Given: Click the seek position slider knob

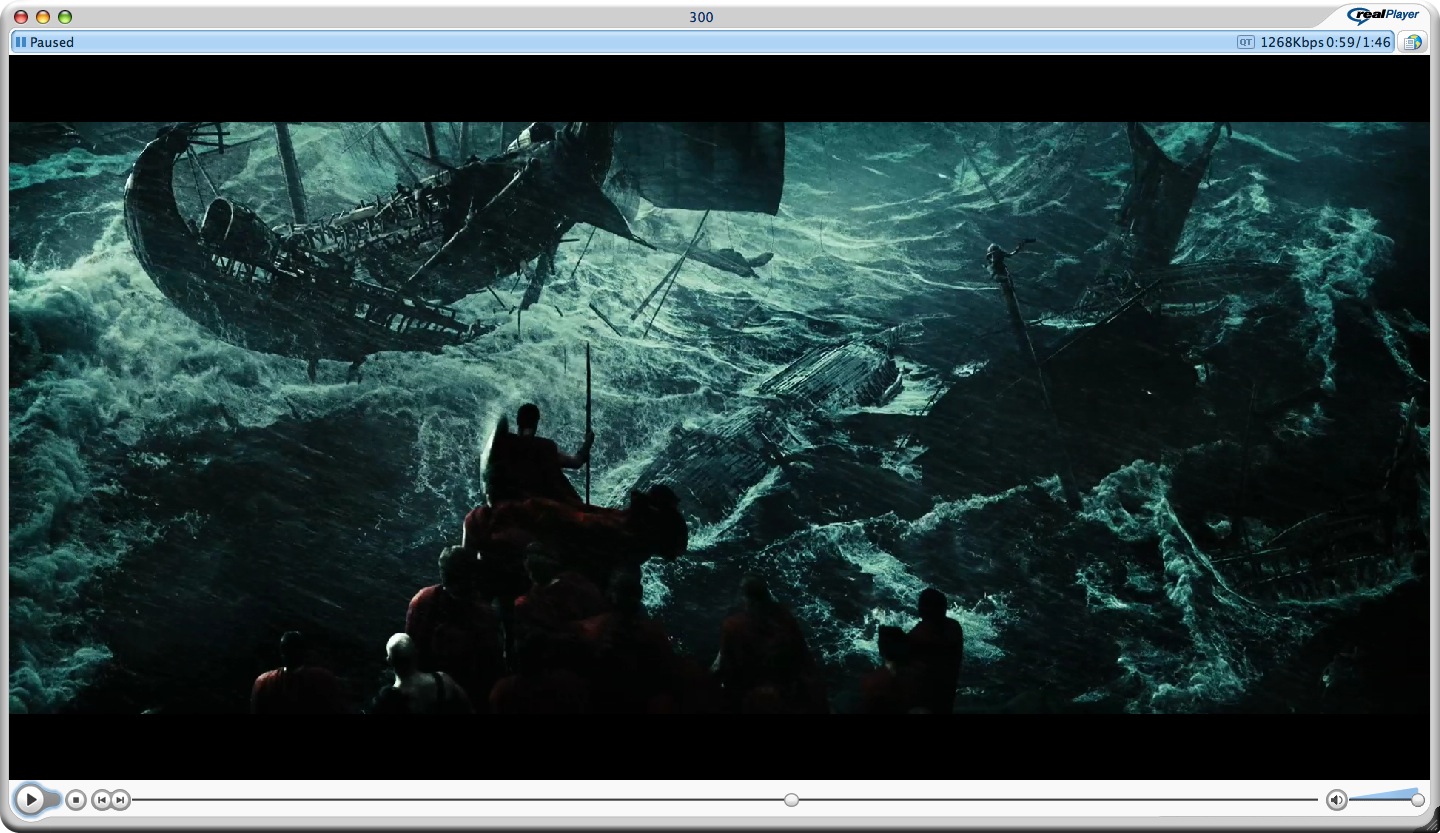Looking at the screenshot, I should pyautogui.click(x=791, y=800).
